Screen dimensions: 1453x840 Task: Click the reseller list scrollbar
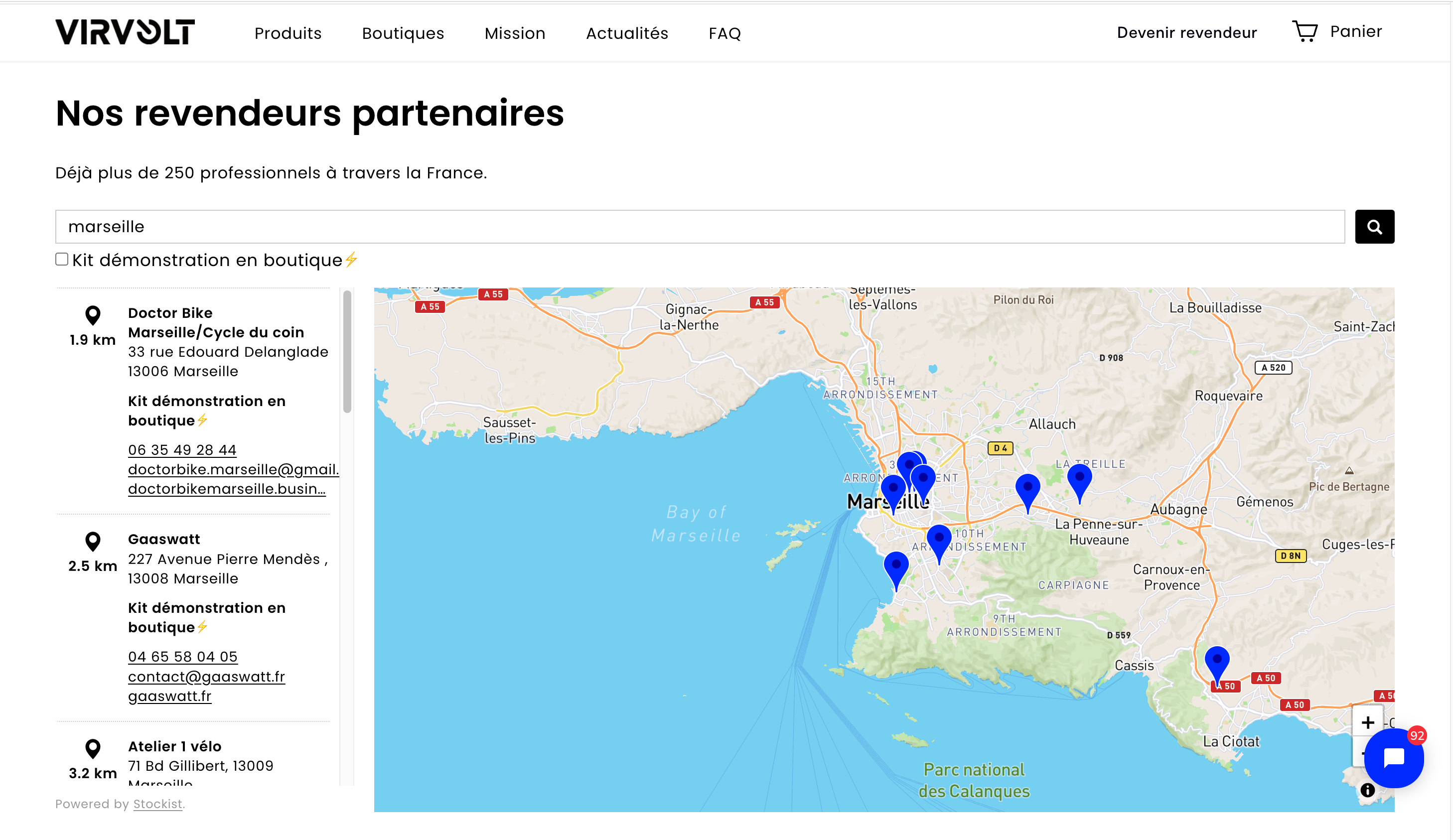(347, 352)
